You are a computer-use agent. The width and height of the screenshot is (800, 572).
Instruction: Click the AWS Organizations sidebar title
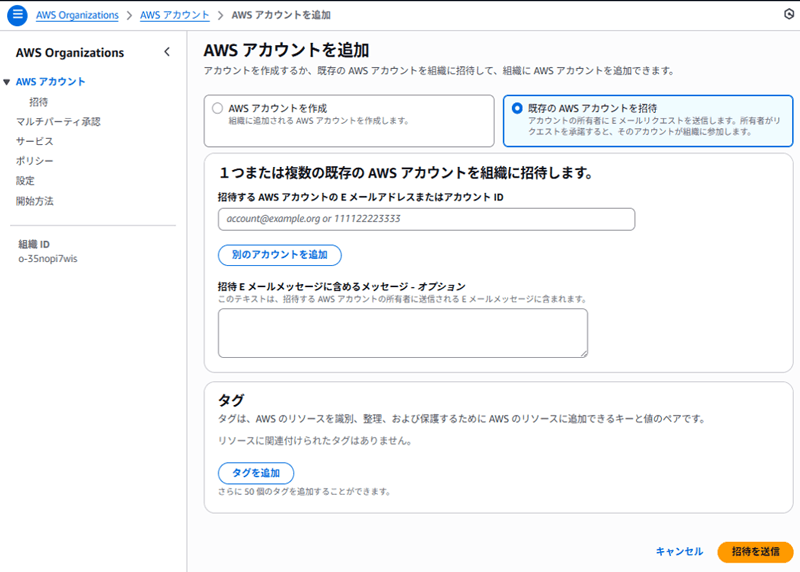click(x=70, y=53)
